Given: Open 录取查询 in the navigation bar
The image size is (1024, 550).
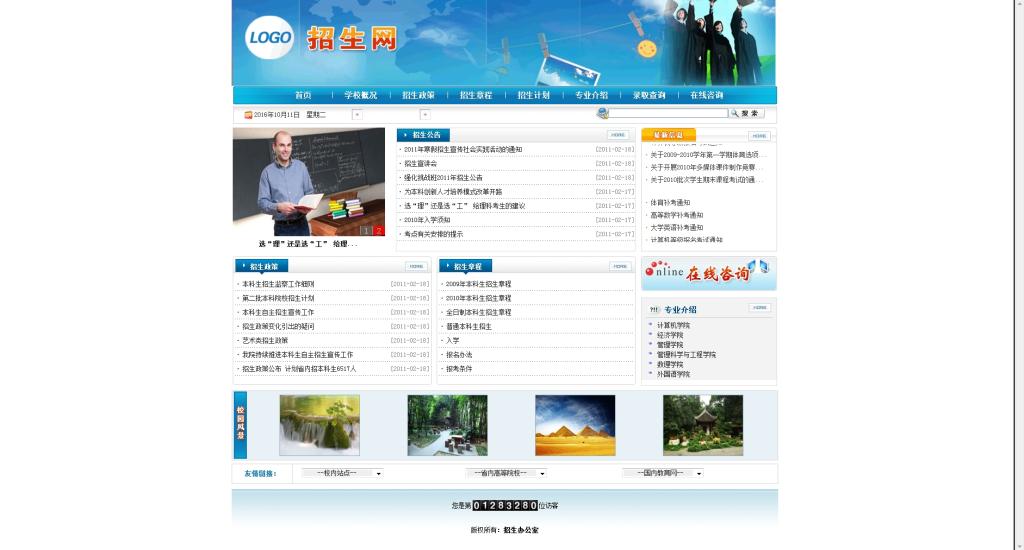Looking at the screenshot, I should pyautogui.click(x=648, y=95).
